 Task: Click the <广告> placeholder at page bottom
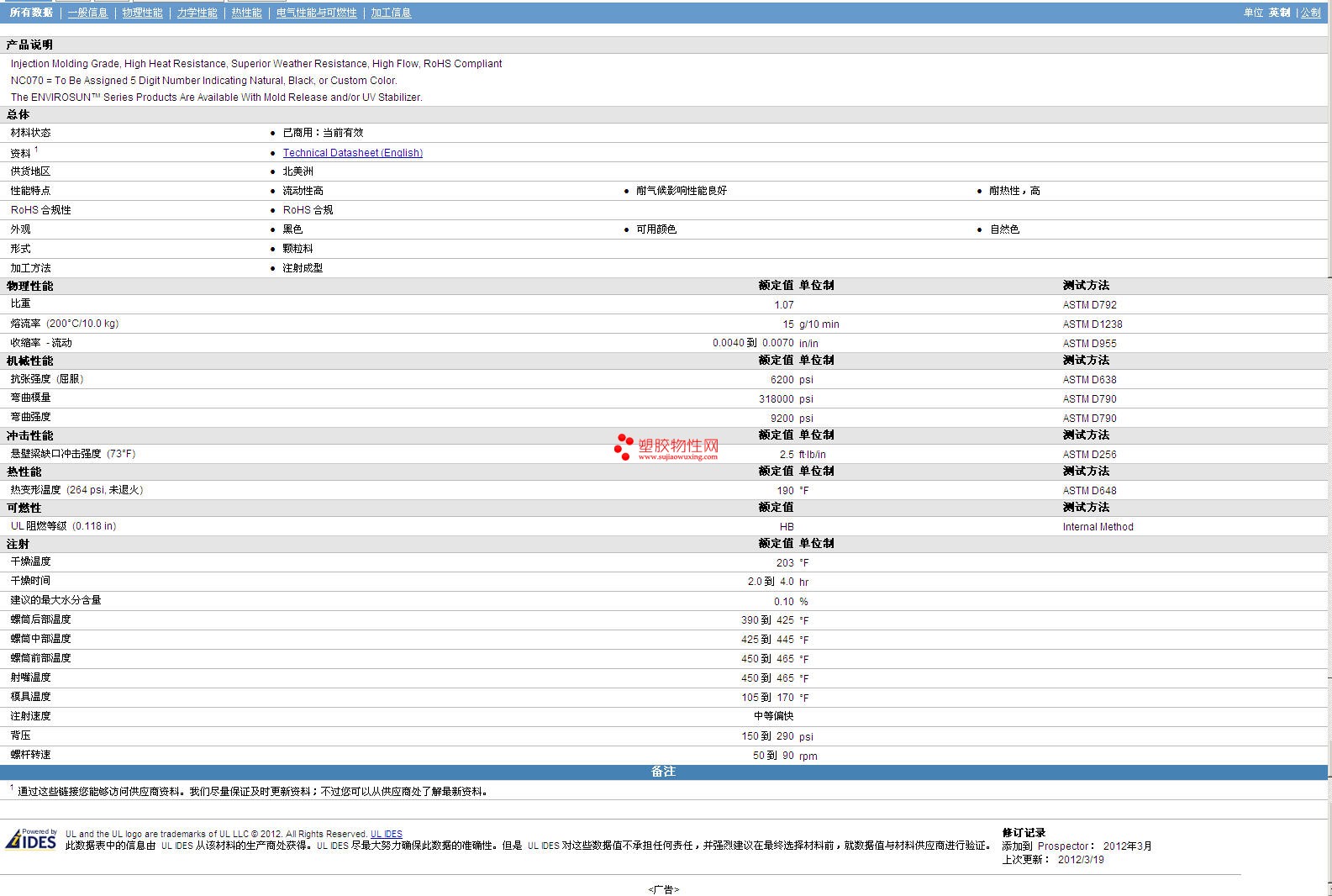tap(663, 889)
